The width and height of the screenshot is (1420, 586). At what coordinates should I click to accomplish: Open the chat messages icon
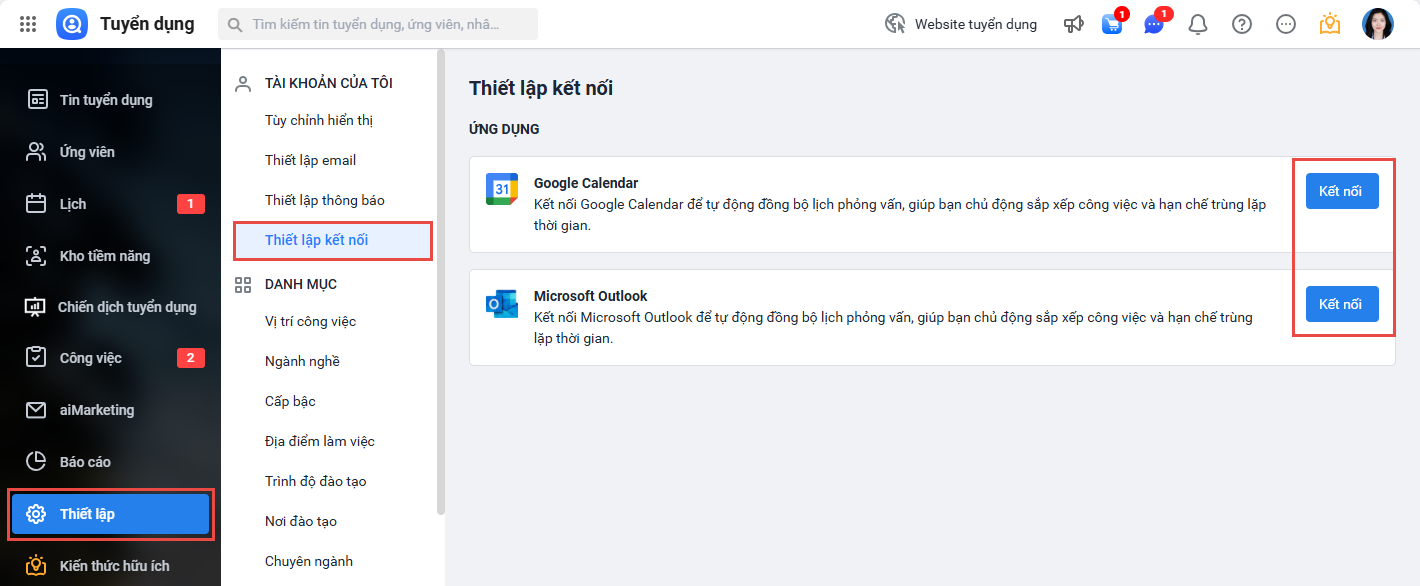(1154, 24)
